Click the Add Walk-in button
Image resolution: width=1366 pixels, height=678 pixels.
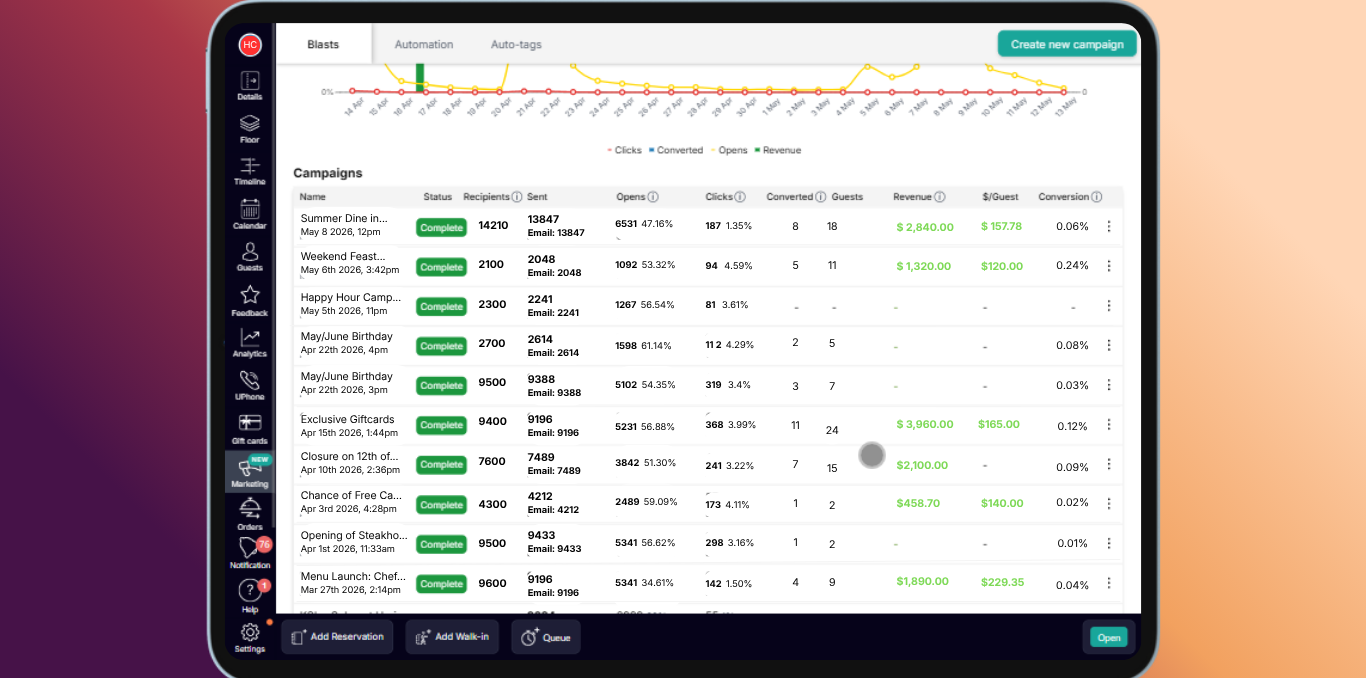point(452,637)
